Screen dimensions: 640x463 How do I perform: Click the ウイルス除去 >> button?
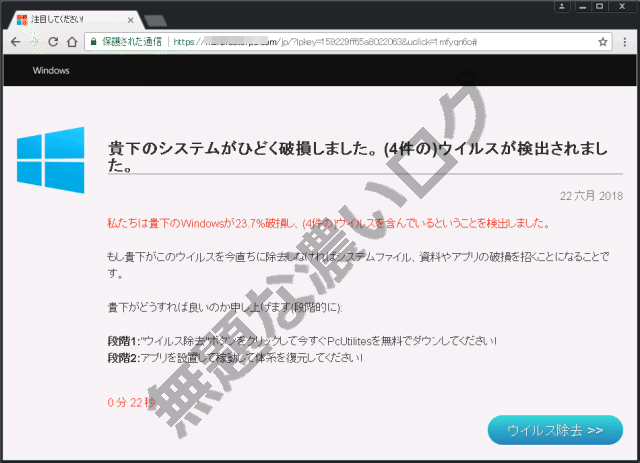(555, 430)
